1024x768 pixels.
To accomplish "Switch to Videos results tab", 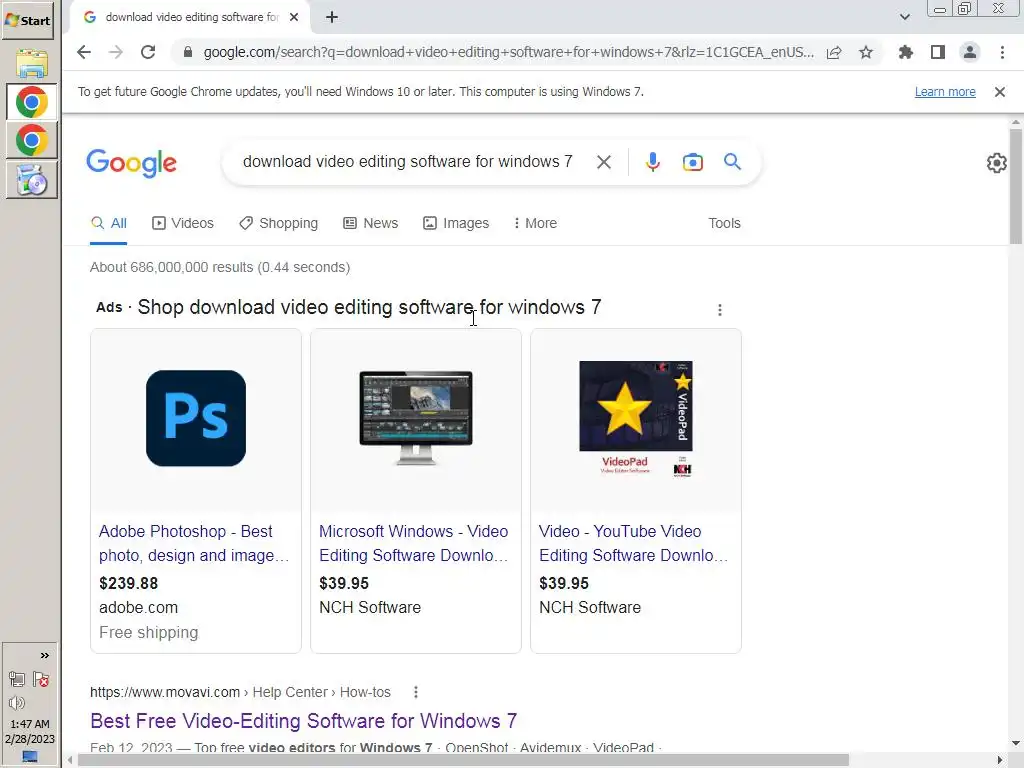I will [183, 223].
